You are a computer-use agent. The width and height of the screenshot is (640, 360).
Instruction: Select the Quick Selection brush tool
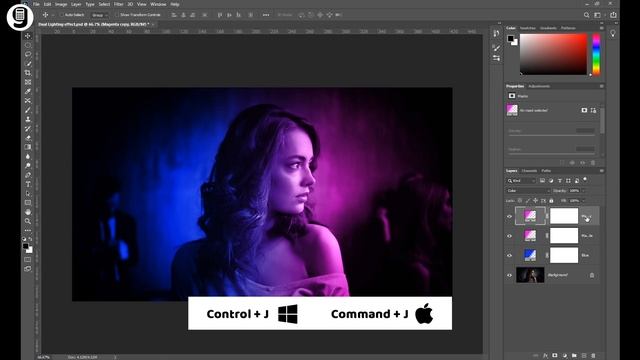(x=28, y=64)
